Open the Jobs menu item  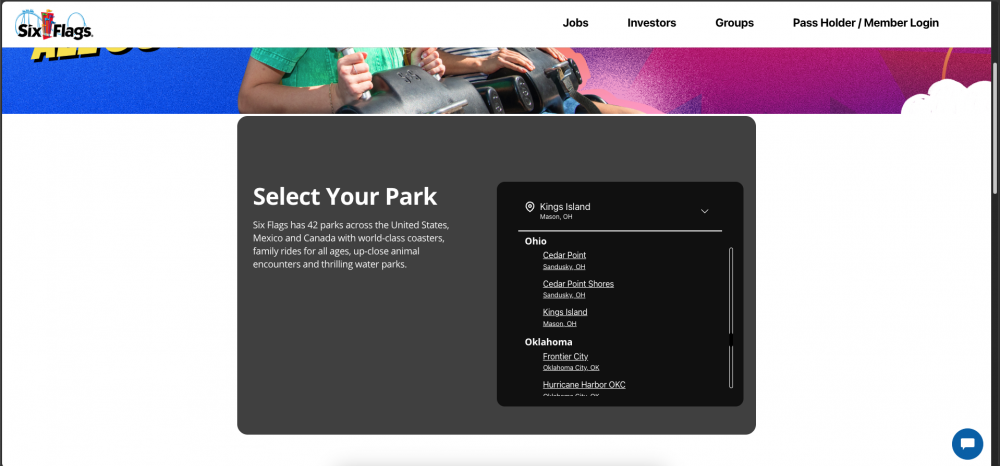(575, 23)
